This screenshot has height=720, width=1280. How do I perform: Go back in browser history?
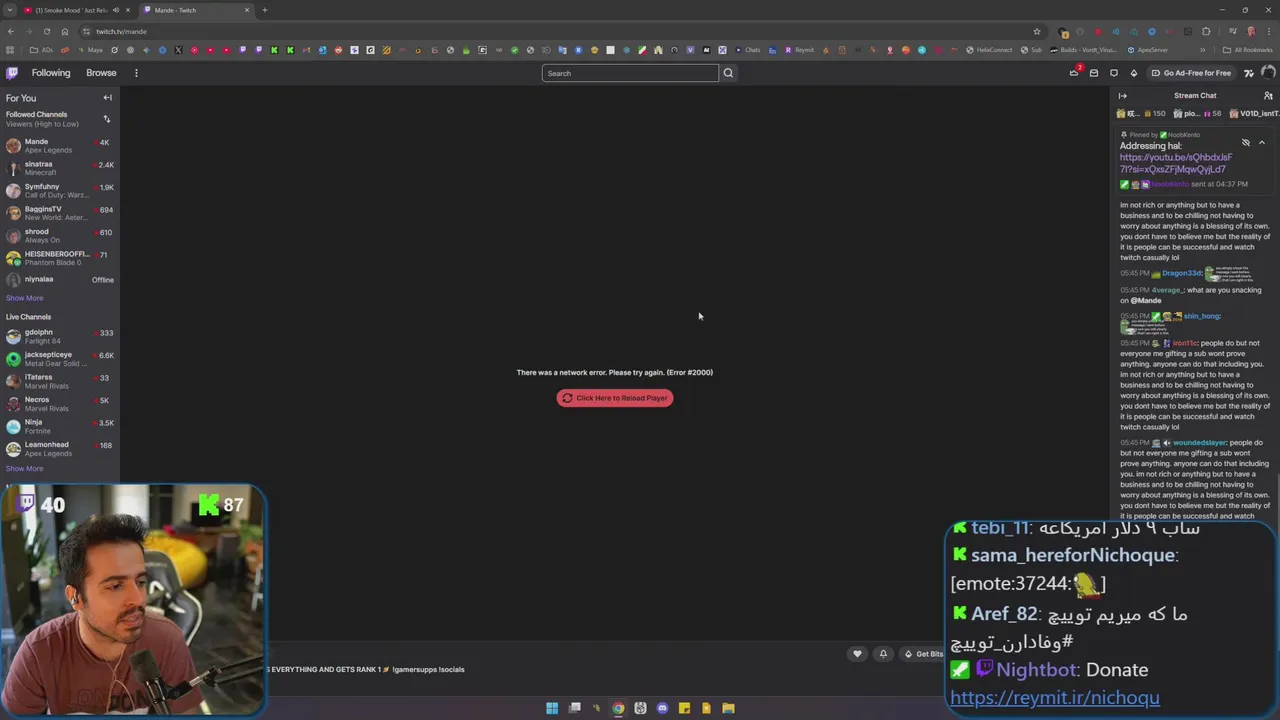pos(10,31)
